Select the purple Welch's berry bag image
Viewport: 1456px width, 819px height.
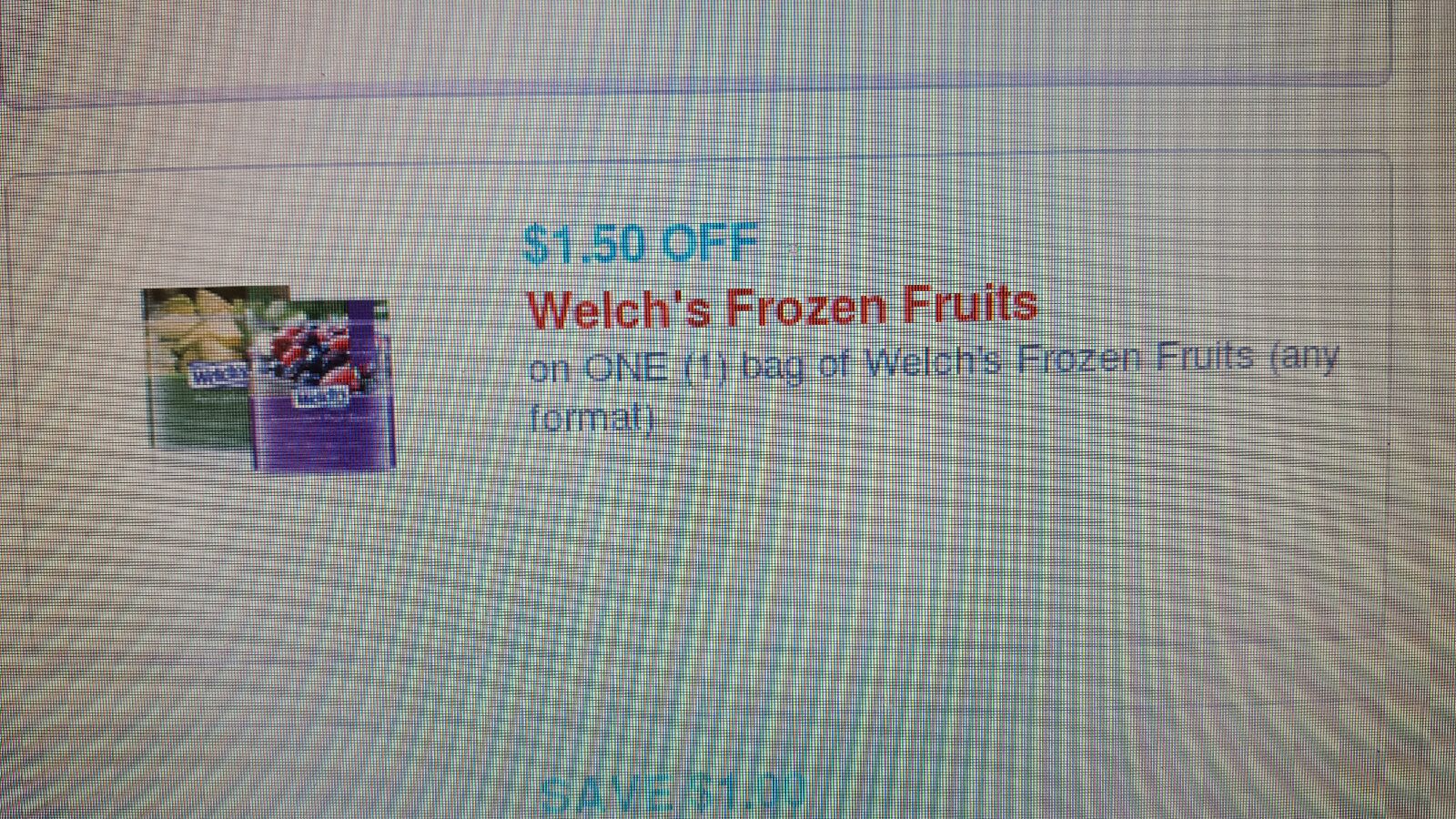[x=323, y=384]
